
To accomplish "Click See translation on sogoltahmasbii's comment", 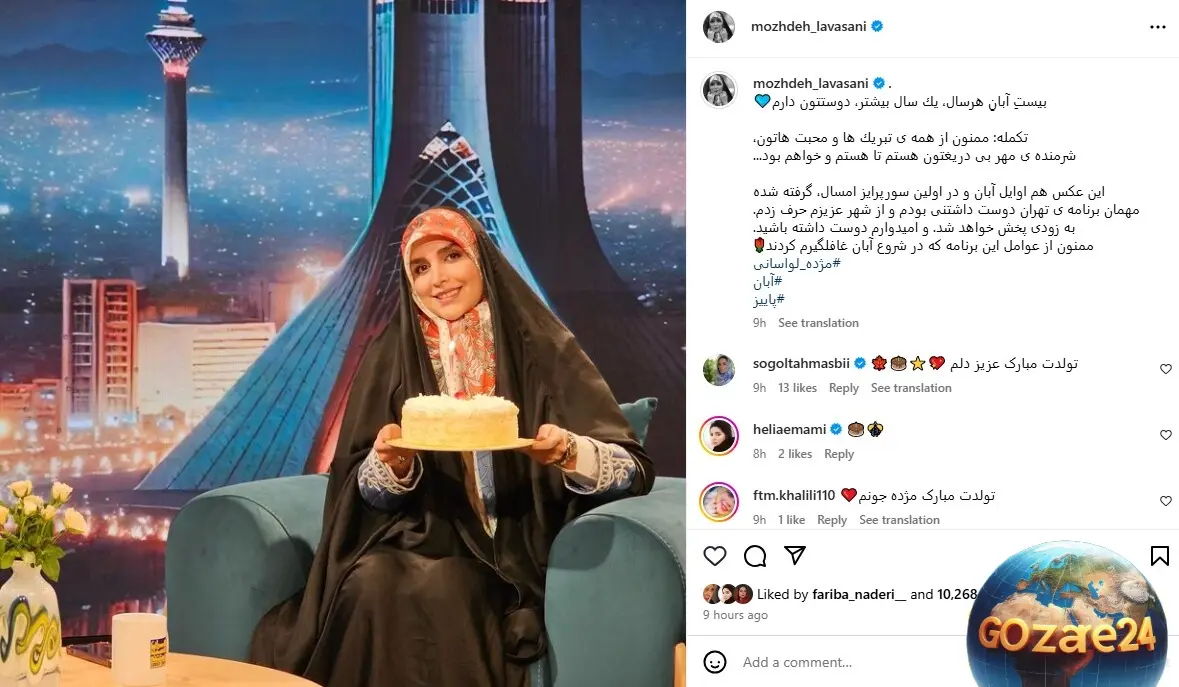I will click(x=911, y=388).
